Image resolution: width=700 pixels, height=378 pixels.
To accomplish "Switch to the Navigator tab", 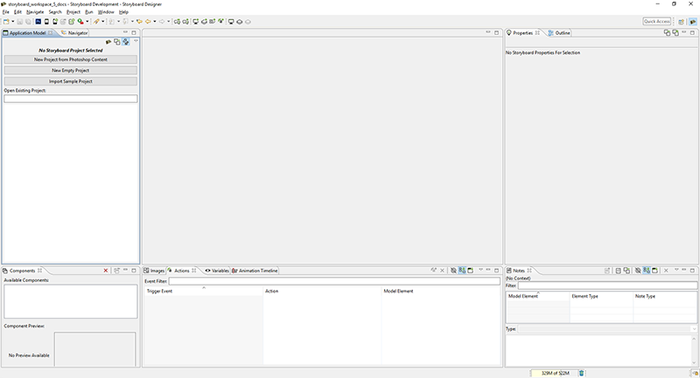I will 75,33.
